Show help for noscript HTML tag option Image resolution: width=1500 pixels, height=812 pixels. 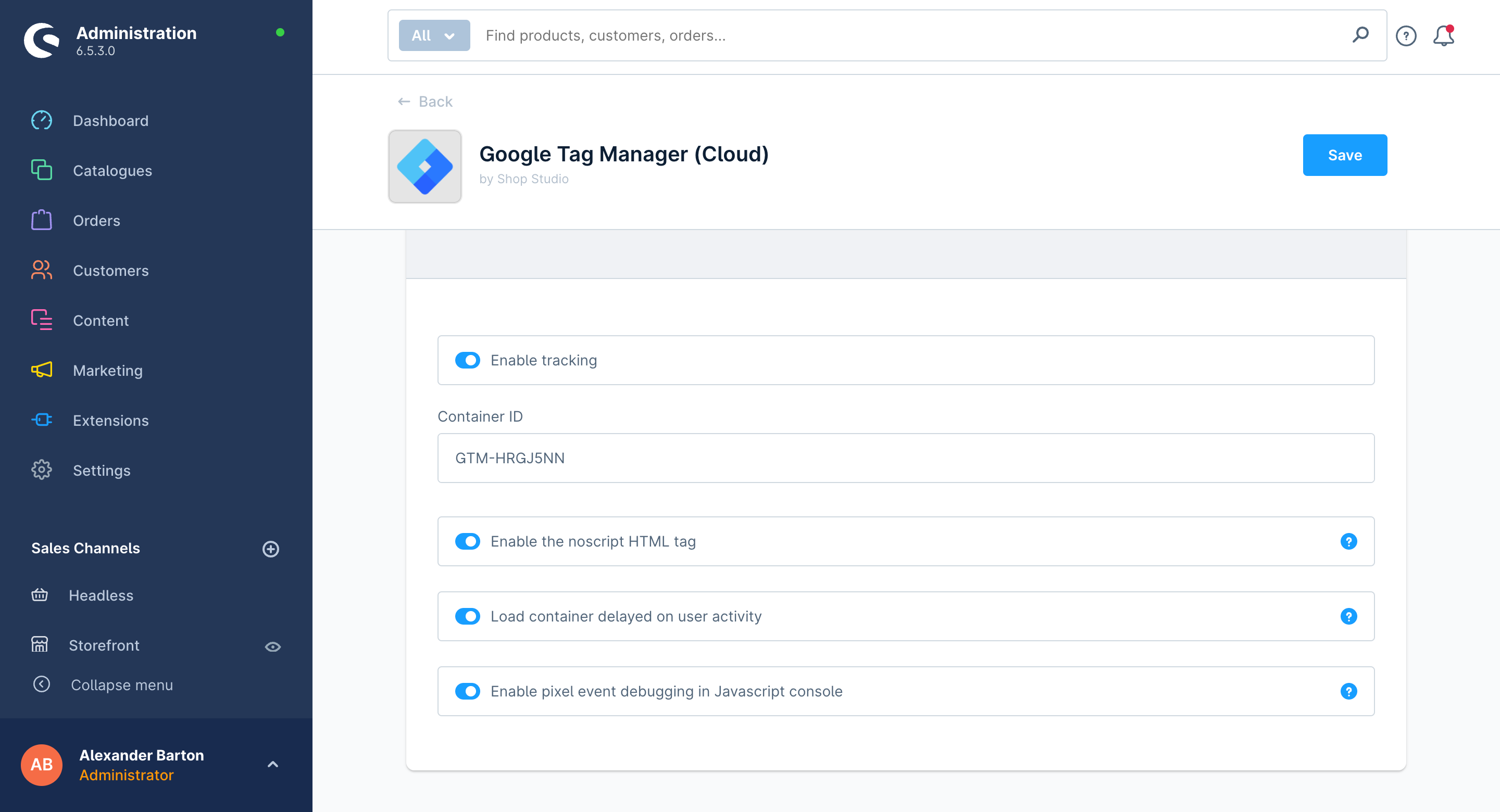point(1348,541)
